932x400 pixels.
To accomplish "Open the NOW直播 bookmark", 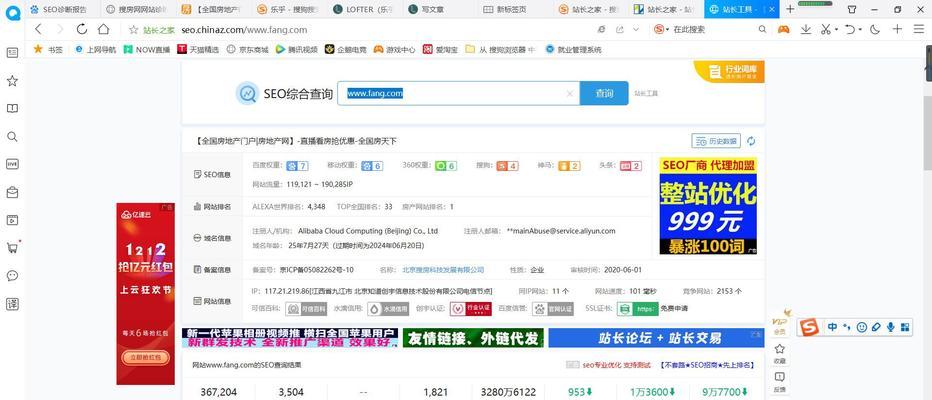I will coord(147,49).
